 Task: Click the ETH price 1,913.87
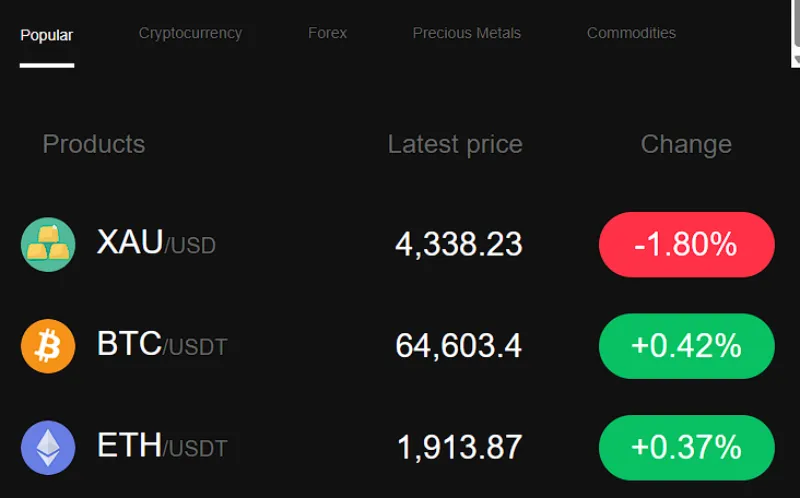(x=459, y=447)
